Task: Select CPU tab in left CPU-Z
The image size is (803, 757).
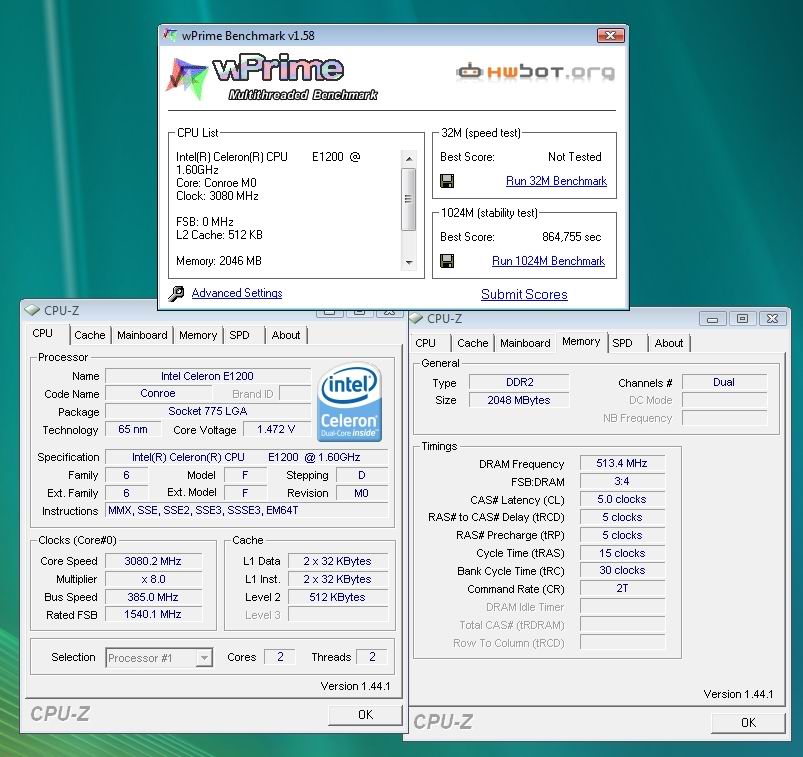Action: coord(43,333)
